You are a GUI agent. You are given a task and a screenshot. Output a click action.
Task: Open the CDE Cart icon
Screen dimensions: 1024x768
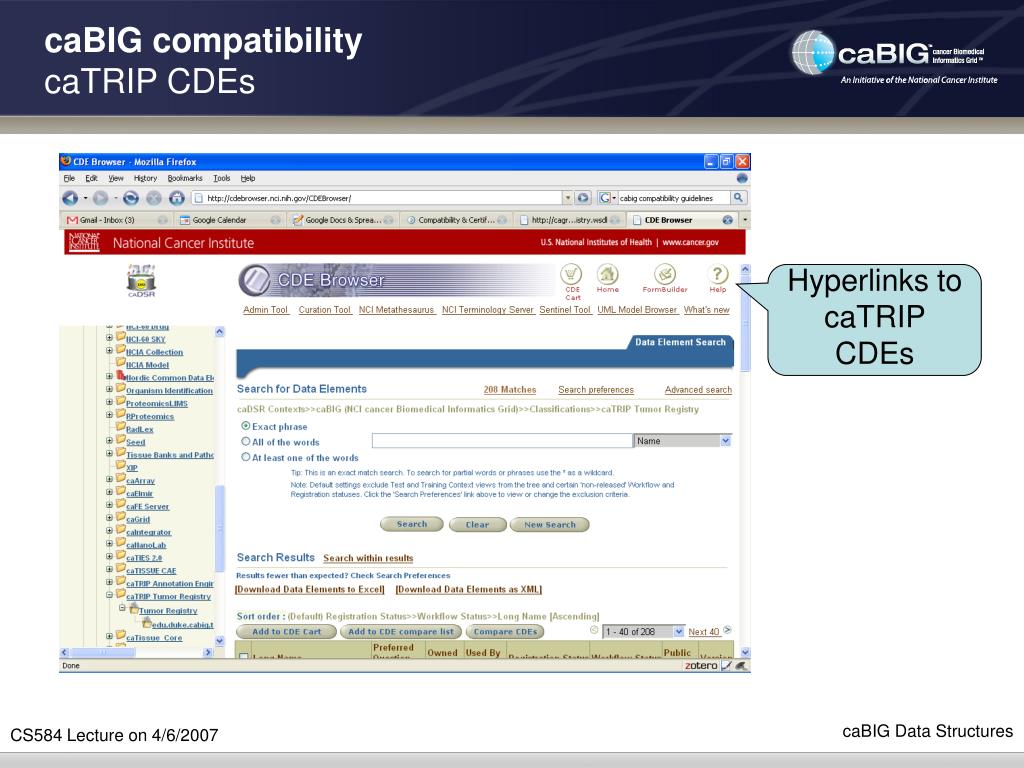click(571, 275)
